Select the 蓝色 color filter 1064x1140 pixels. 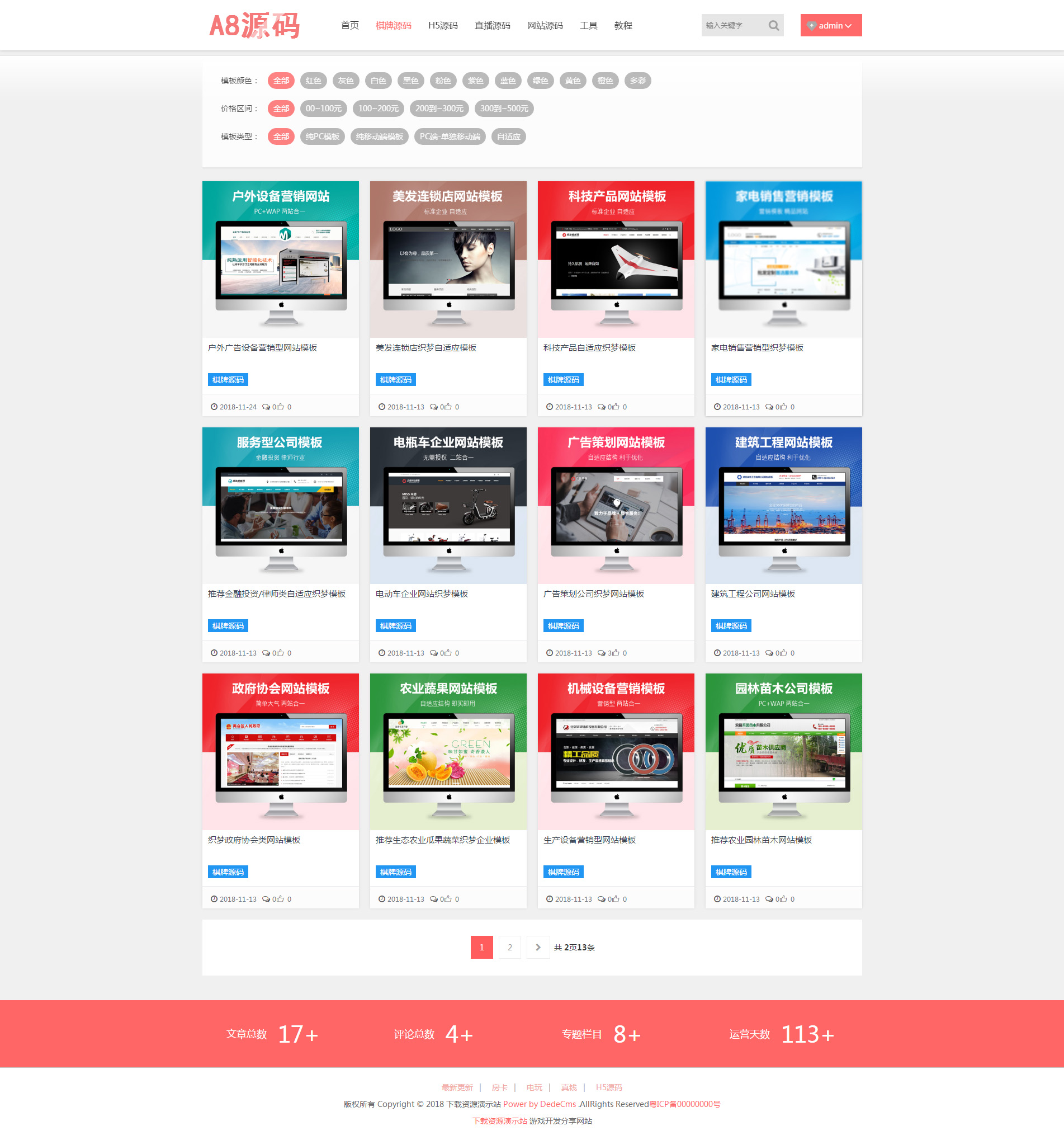(x=507, y=81)
